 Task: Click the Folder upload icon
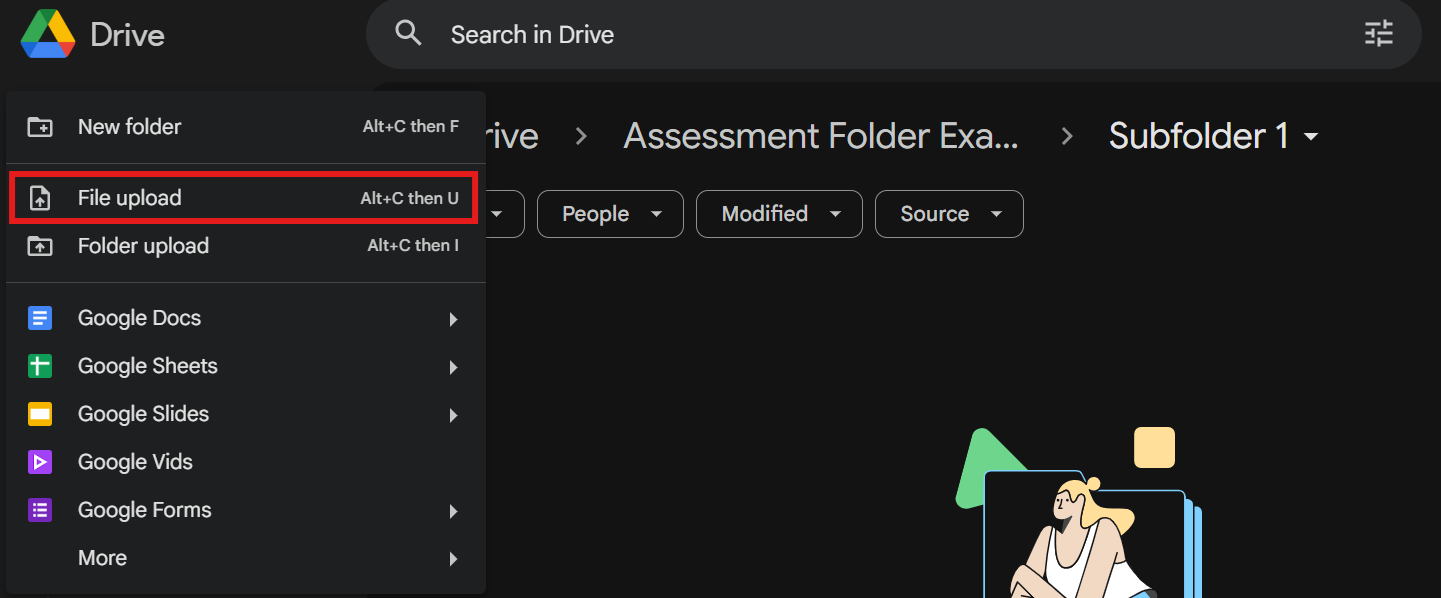[41, 245]
